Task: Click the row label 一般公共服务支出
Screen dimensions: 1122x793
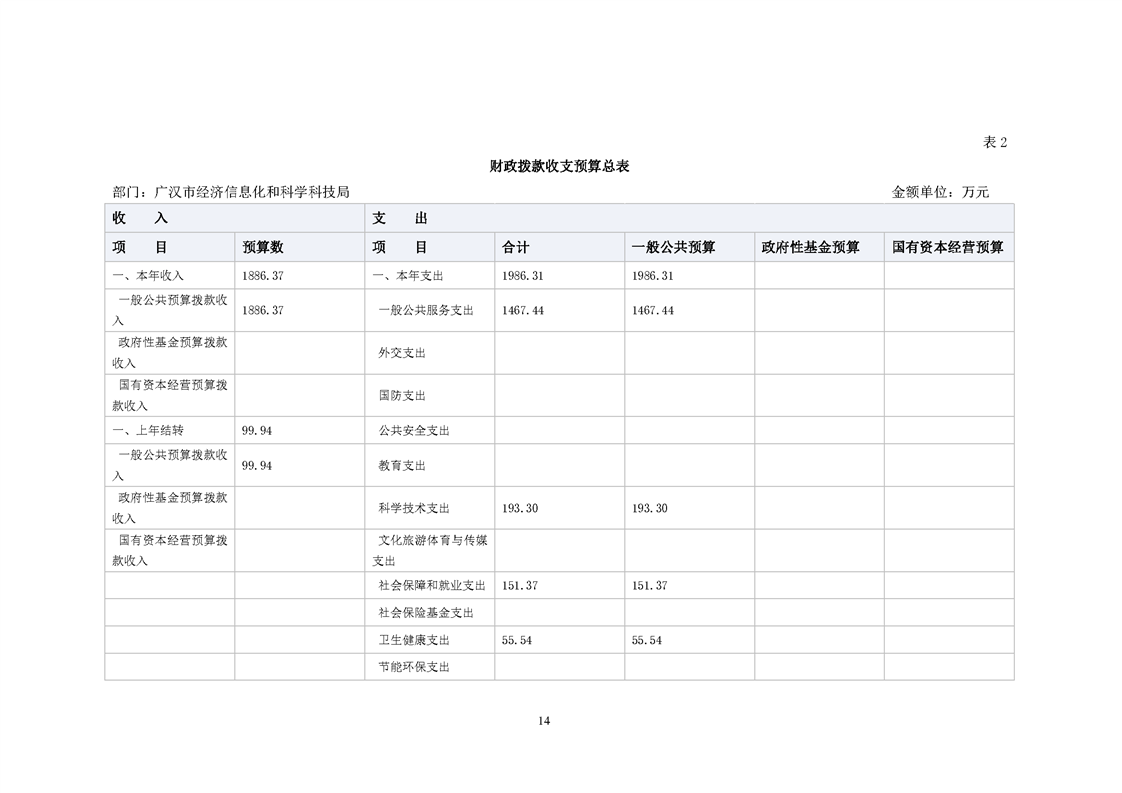Action: pyautogui.click(x=426, y=311)
